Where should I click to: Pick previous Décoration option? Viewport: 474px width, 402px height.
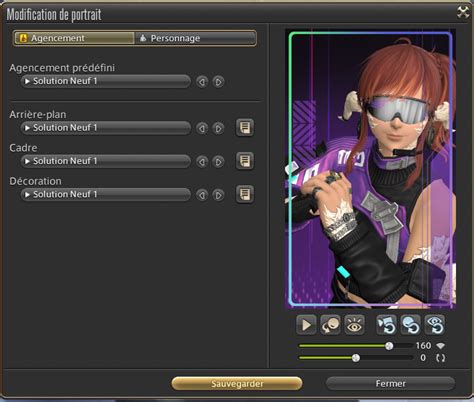coord(202,195)
